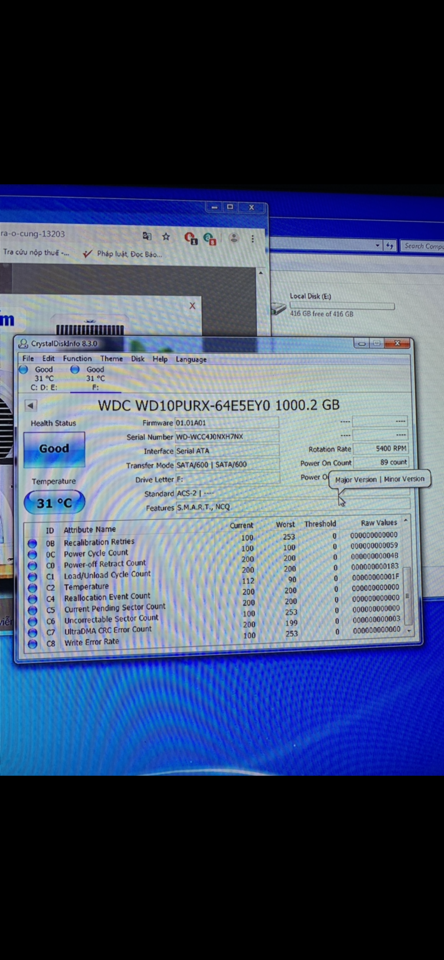The image size is (444, 960).
Task: Click status orb for Current Pending Sector Count
Action: 32,610
